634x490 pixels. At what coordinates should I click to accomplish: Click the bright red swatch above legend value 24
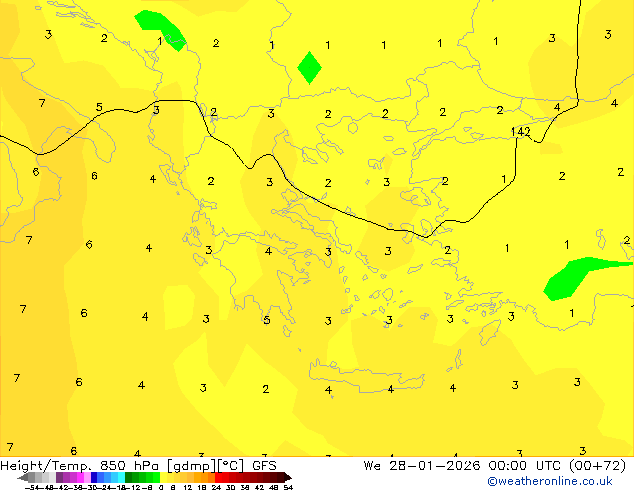[218, 477]
